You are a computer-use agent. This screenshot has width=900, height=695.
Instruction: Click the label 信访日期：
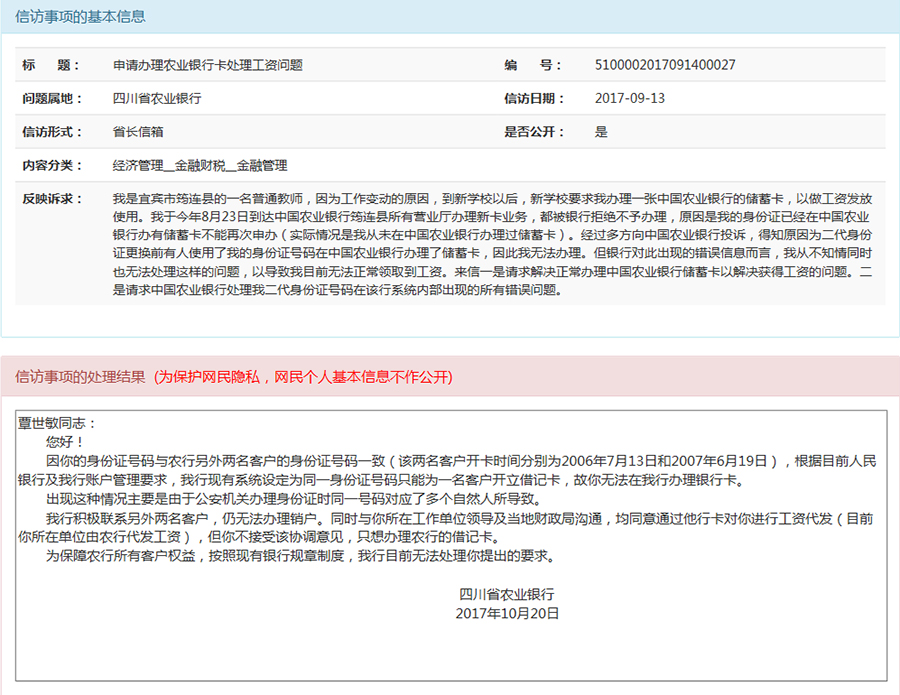point(534,99)
